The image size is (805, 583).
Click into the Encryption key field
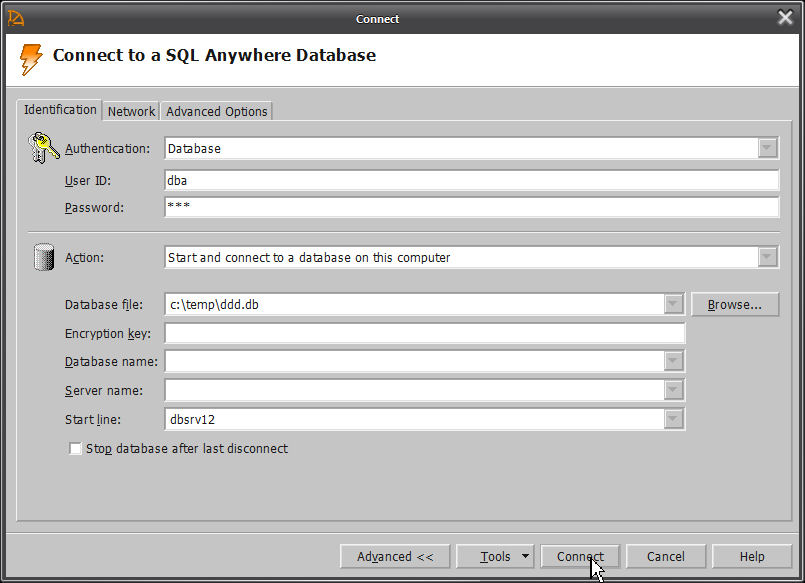tap(425, 333)
